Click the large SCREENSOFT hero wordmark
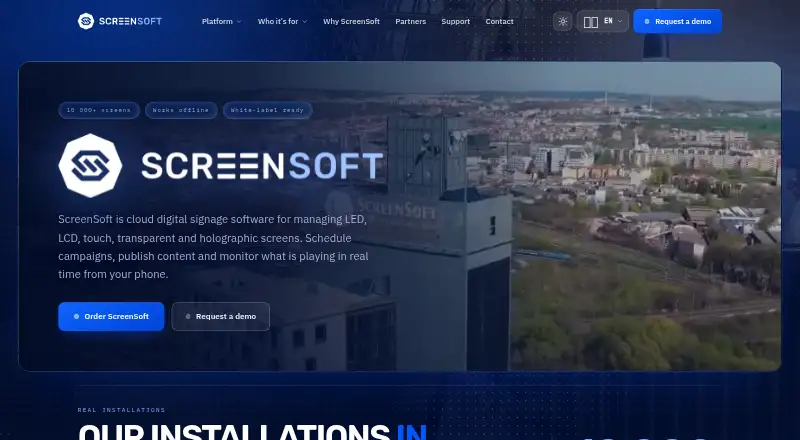 (x=262, y=166)
